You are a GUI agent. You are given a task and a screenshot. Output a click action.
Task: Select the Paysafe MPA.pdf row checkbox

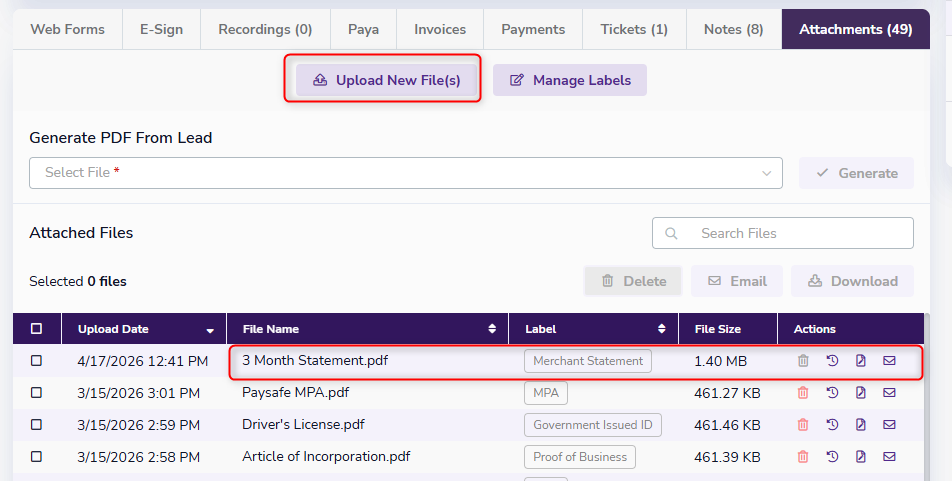click(x=36, y=393)
